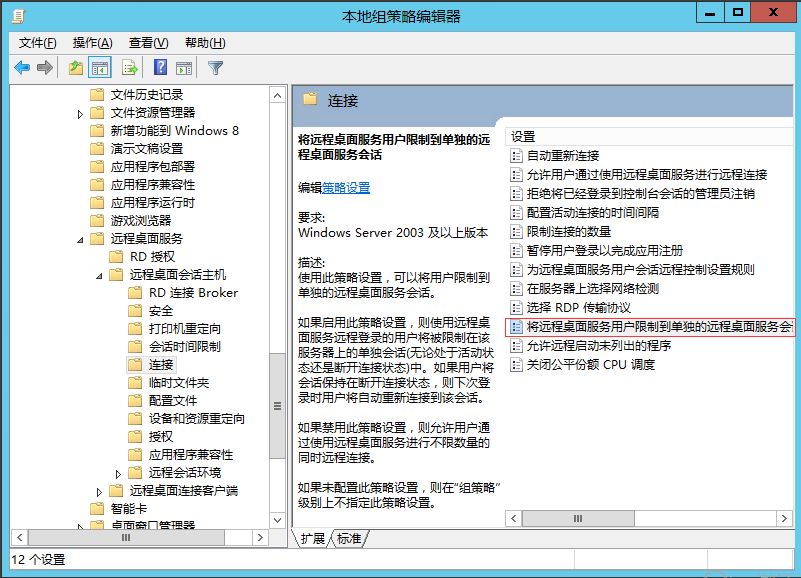
Task: Select the RD 连接 Broker tree folder
Action: click(193, 293)
